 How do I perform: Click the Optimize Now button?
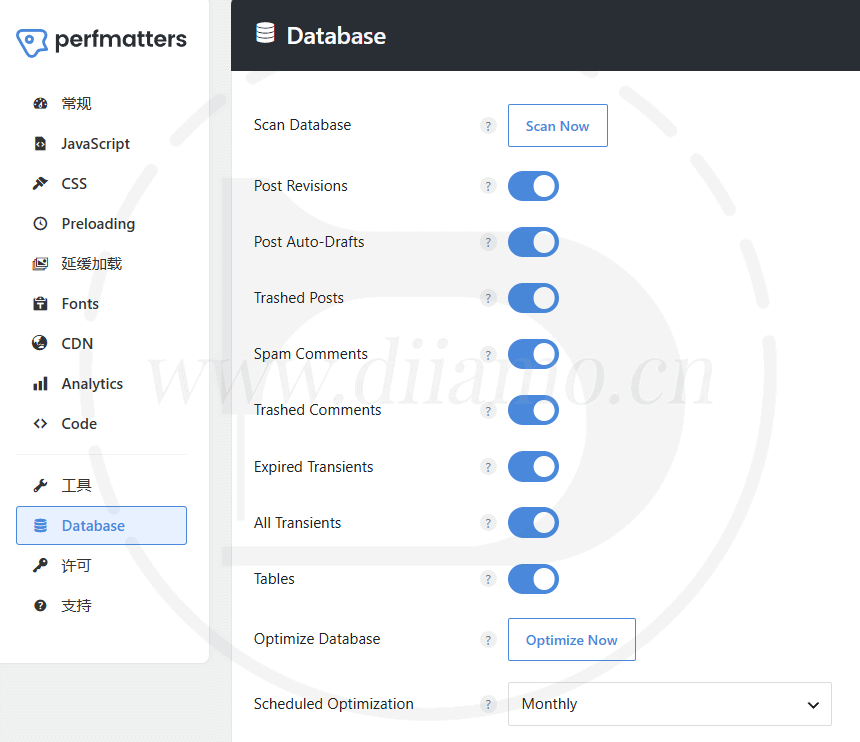[572, 639]
